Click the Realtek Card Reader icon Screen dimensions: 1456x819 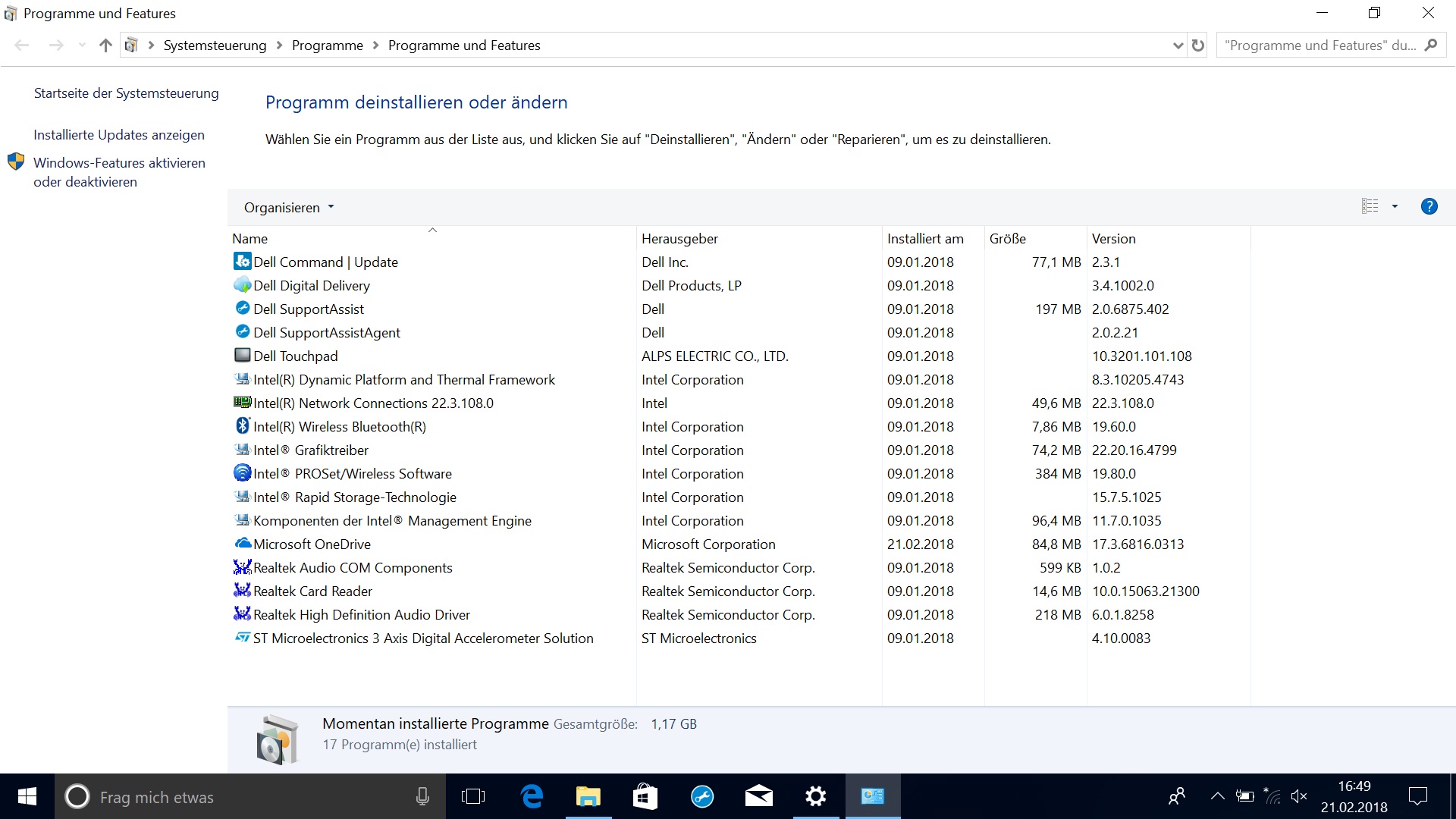click(x=242, y=591)
